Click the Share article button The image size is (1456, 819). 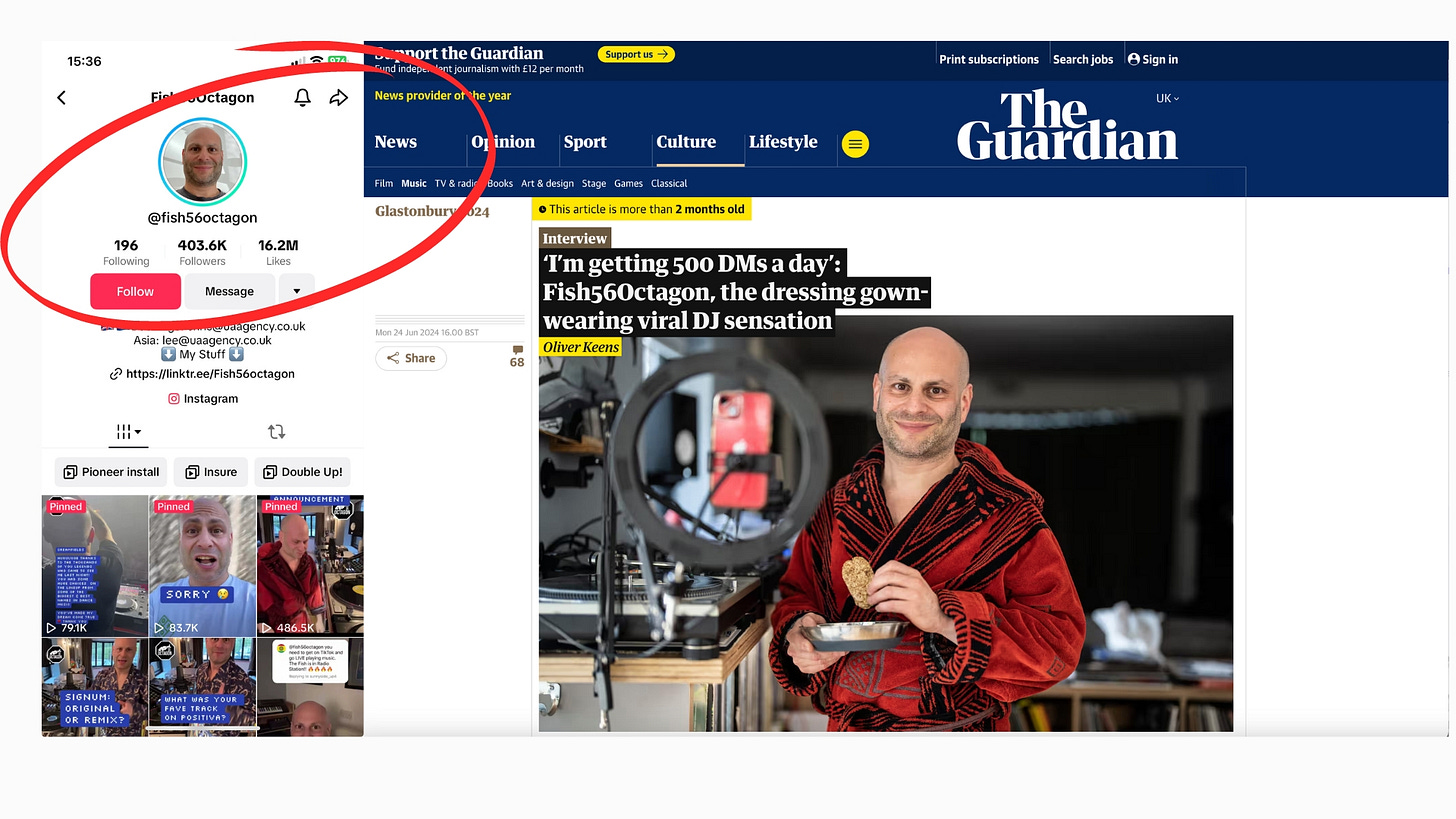tap(411, 358)
